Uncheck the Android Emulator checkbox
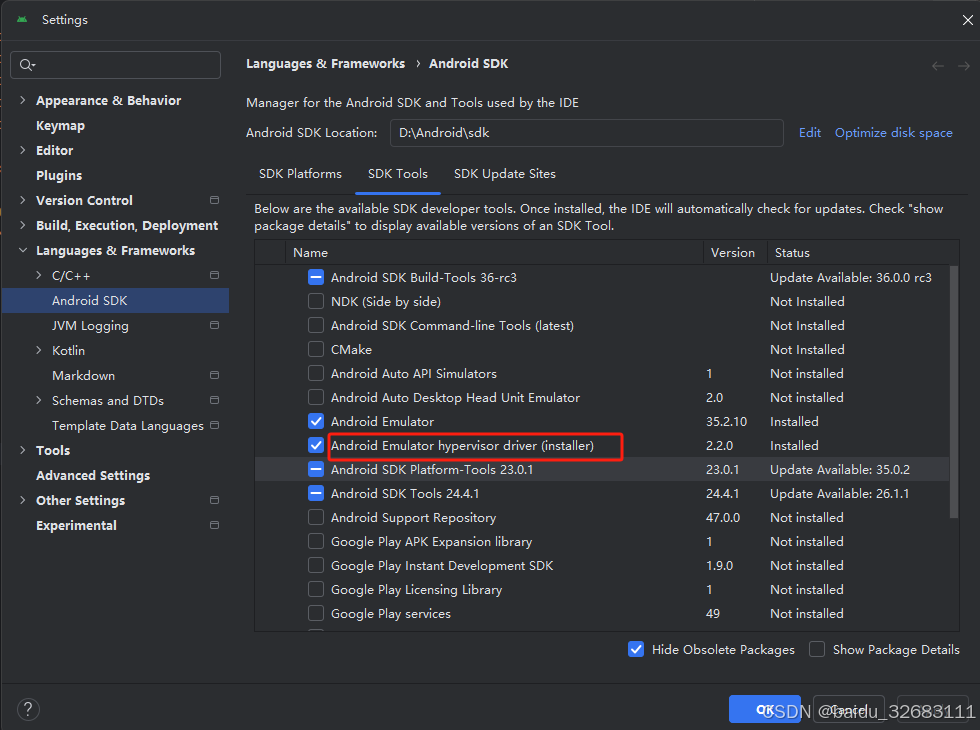Image resolution: width=980 pixels, height=730 pixels. 316,422
